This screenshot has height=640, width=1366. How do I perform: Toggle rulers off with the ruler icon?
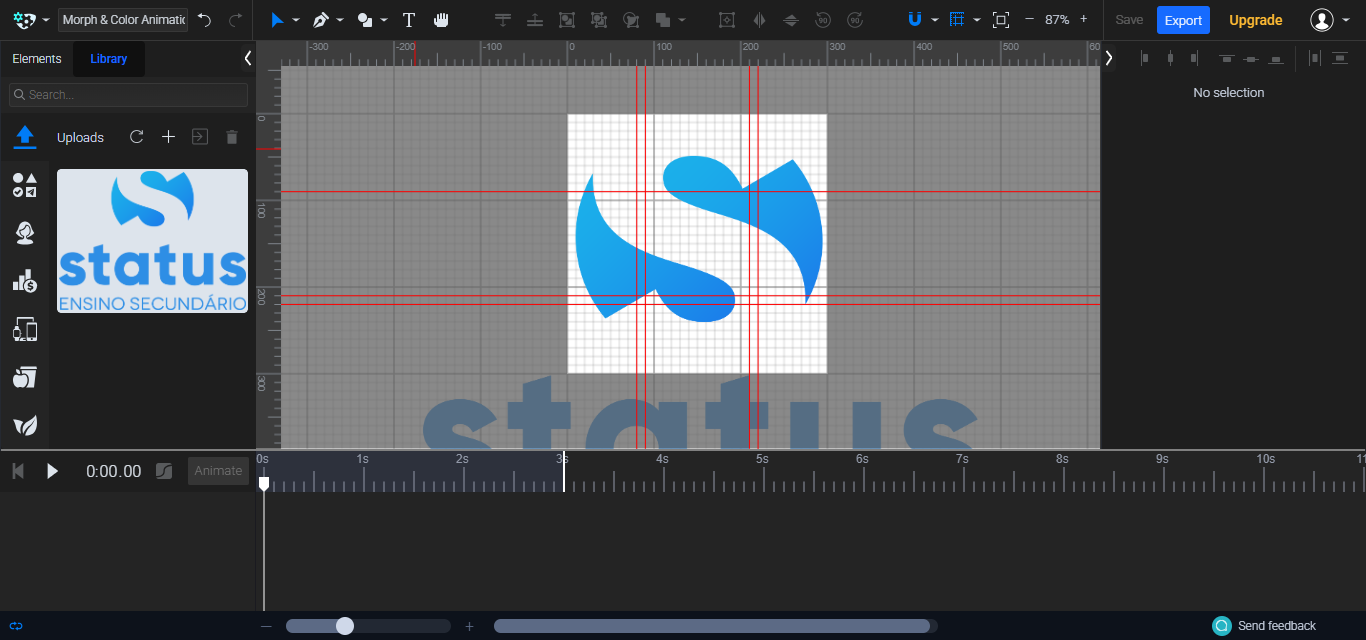coord(957,19)
